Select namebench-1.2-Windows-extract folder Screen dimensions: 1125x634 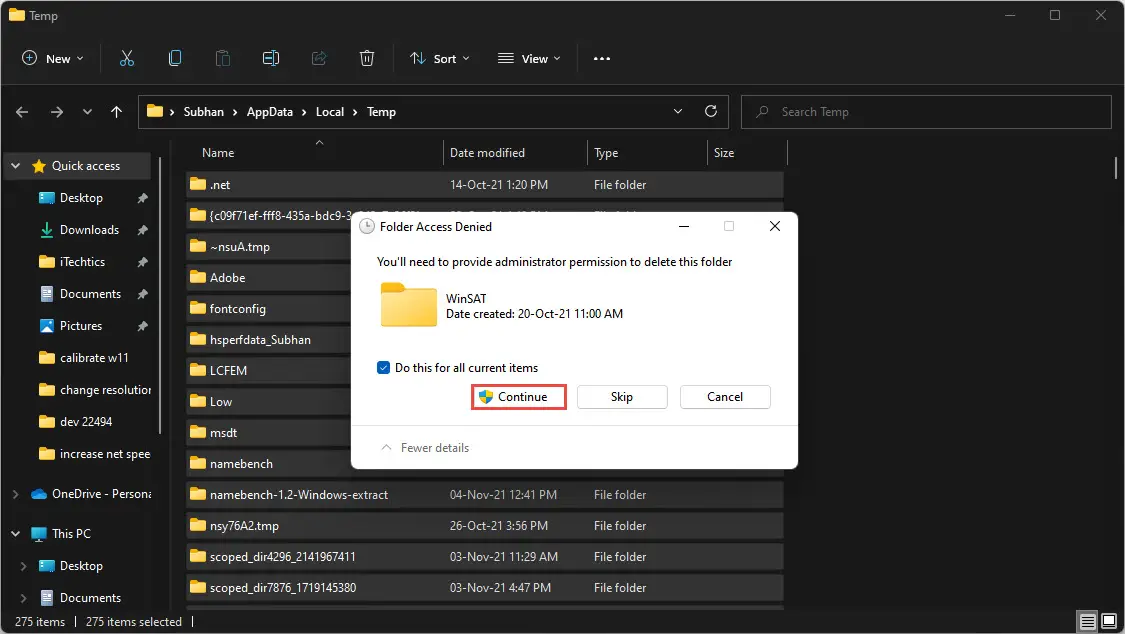tap(484, 494)
